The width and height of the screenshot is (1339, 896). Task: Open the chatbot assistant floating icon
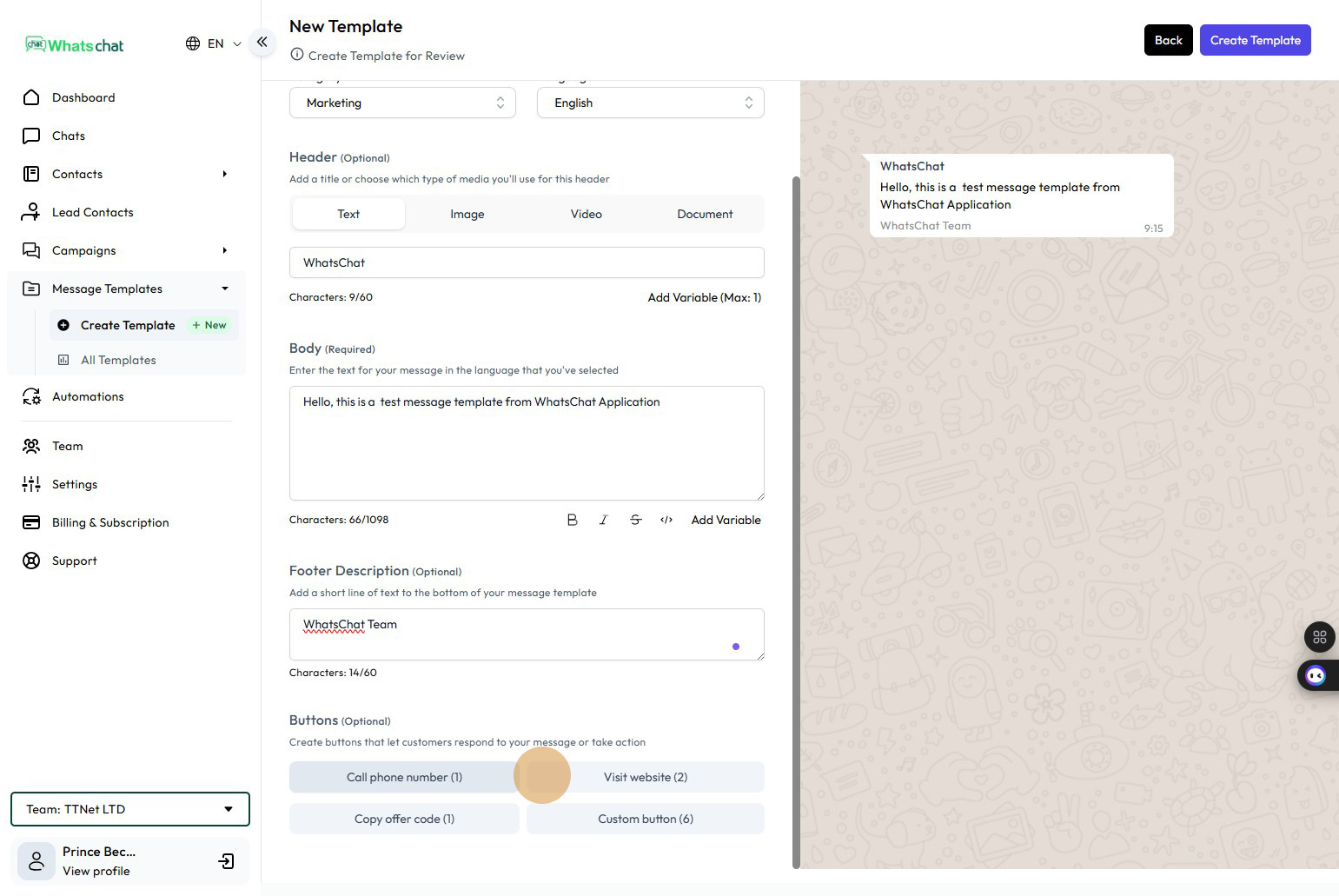point(1316,676)
